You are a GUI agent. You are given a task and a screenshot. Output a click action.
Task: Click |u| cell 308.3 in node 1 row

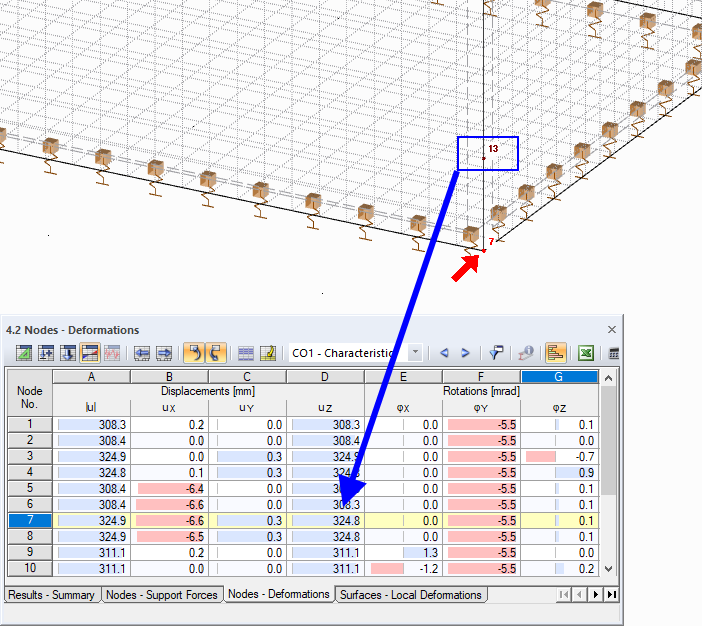(x=91, y=424)
